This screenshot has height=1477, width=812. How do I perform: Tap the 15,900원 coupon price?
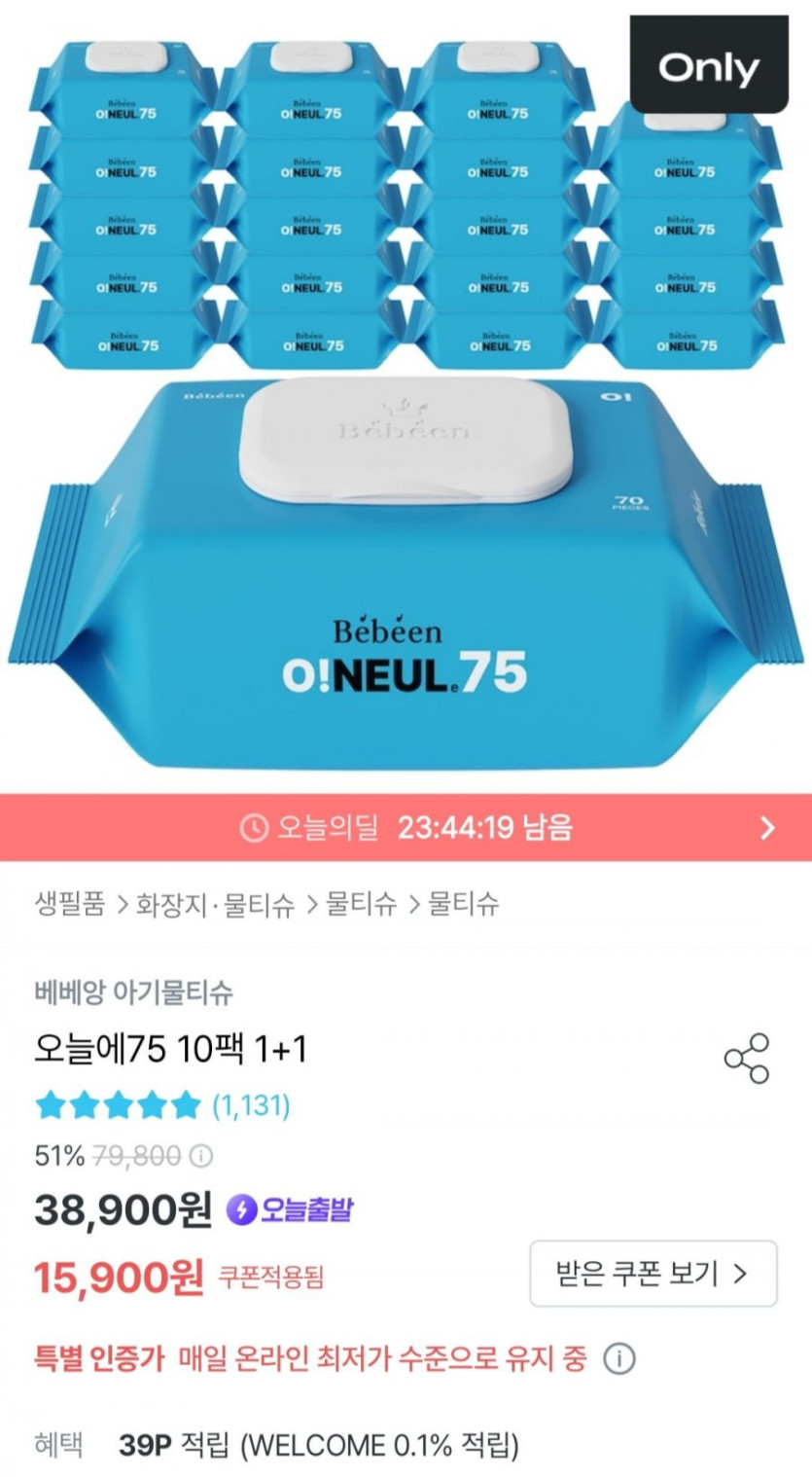pyautogui.click(x=119, y=1276)
